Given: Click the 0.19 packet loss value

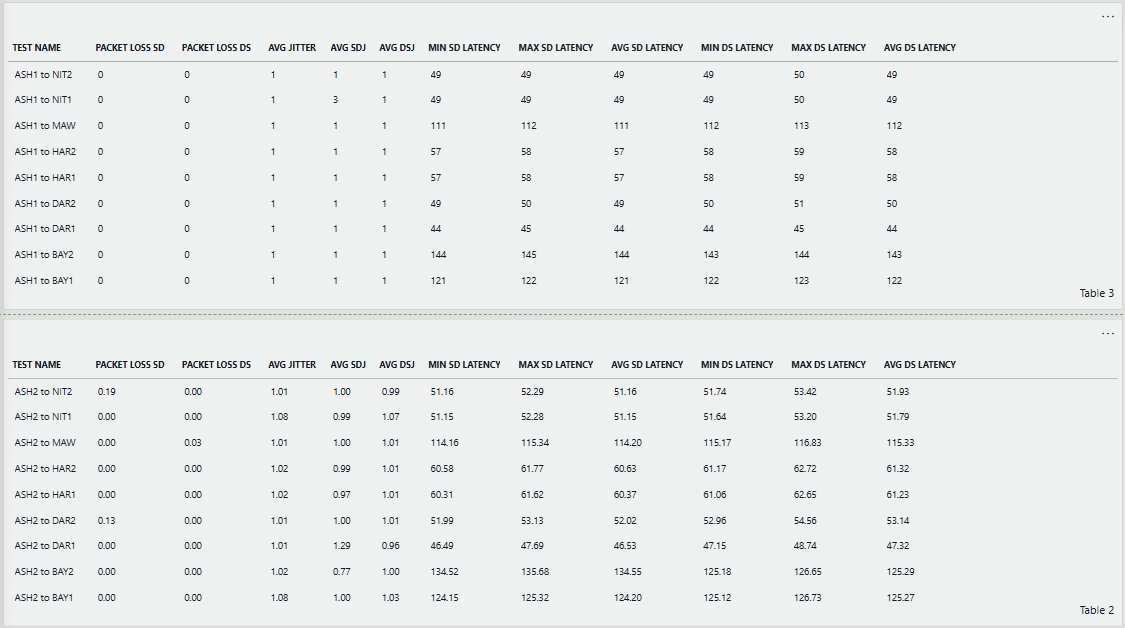Looking at the screenshot, I should 106,391.
